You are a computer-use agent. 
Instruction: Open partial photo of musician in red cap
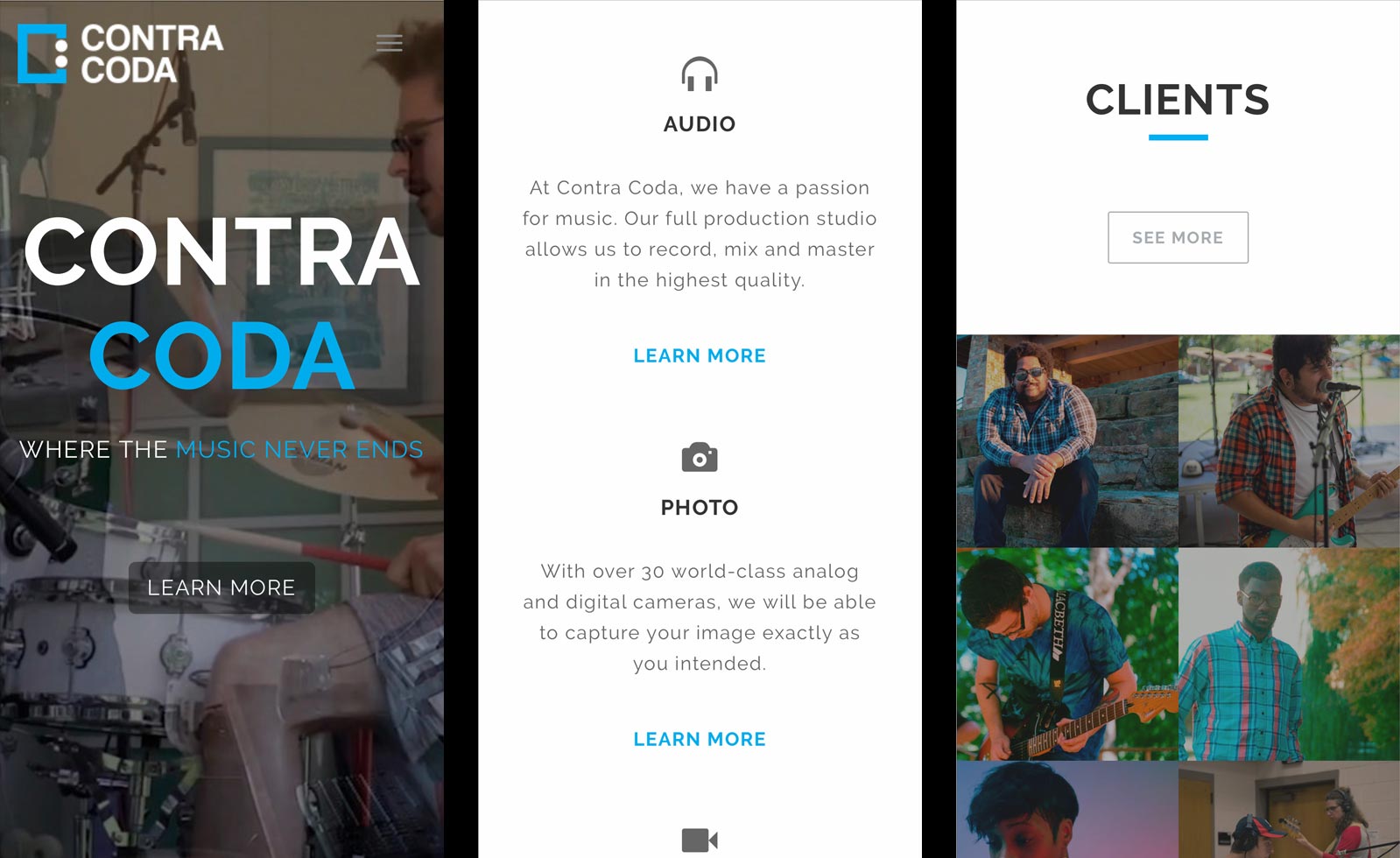click(x=1289, y=810)
